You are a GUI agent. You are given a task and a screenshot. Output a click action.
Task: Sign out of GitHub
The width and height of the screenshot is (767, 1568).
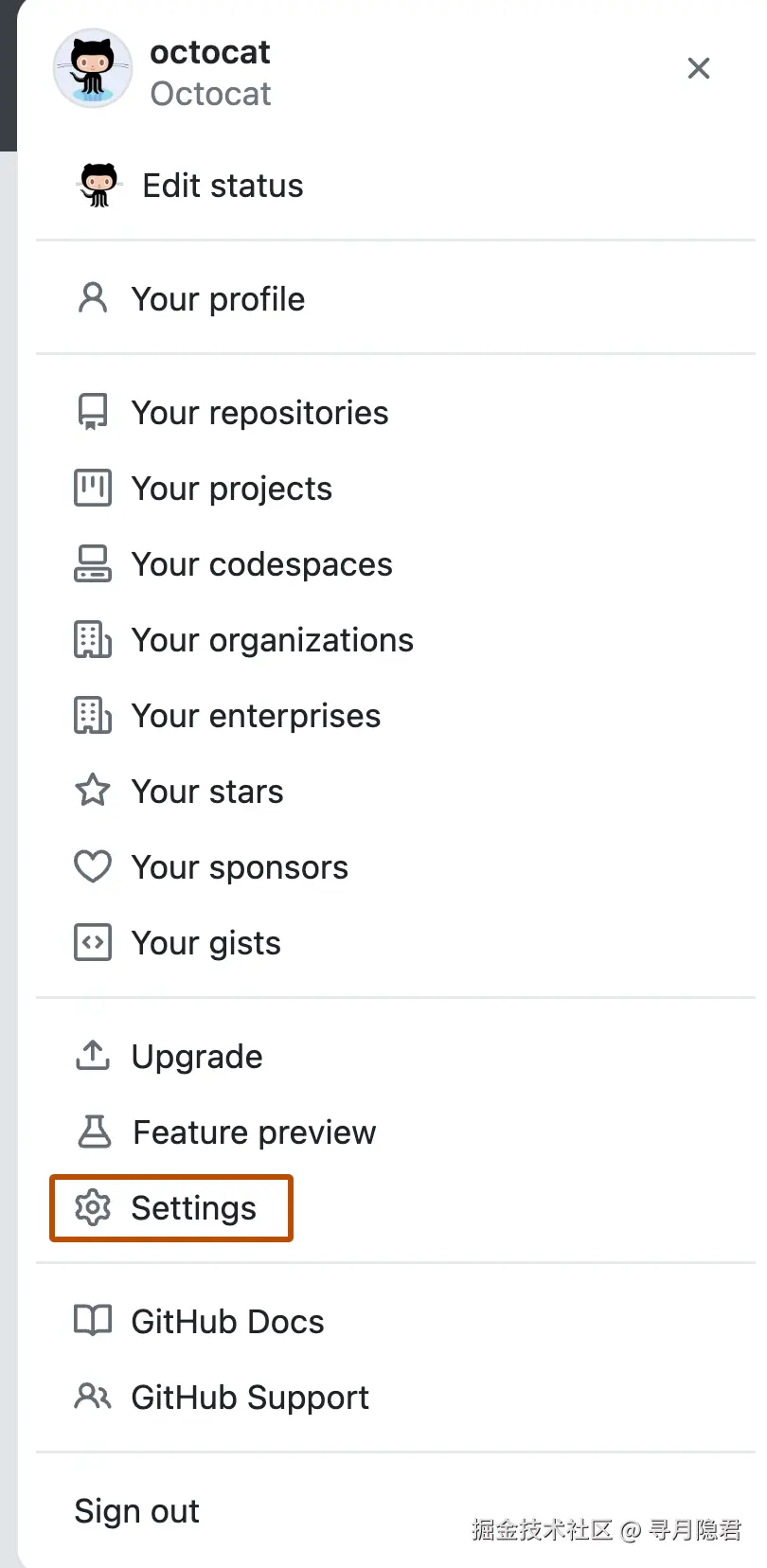click(136, 1510)
